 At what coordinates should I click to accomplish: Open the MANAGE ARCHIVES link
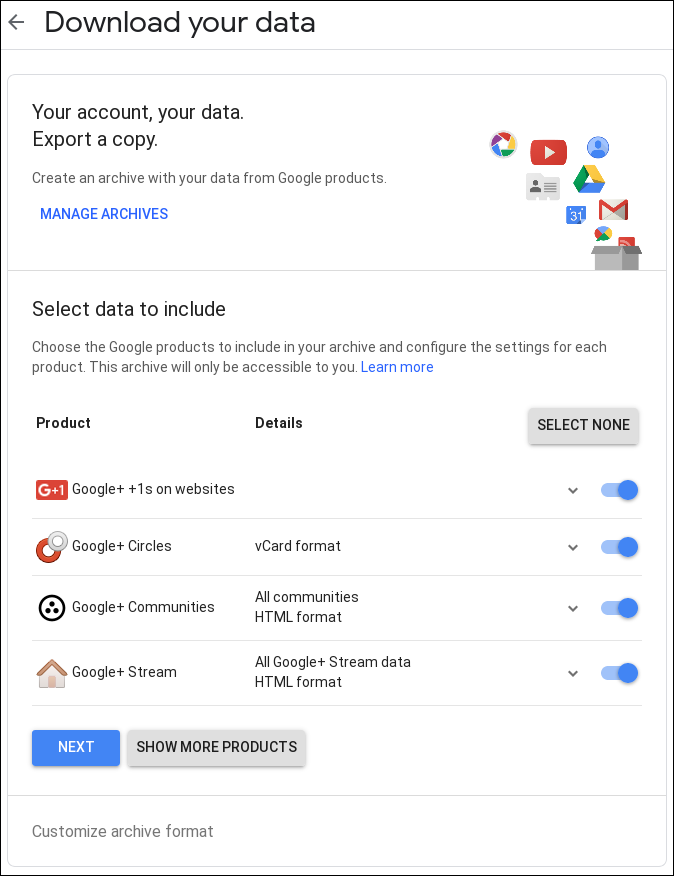pos(104,214)
